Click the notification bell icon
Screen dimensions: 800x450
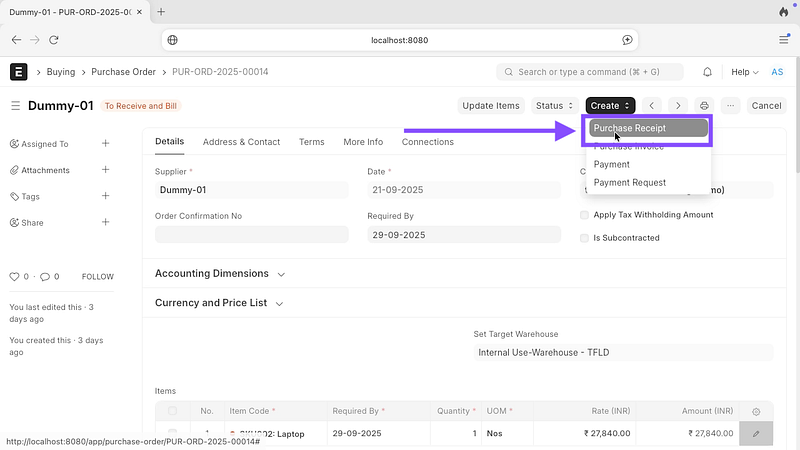point(708,72)
